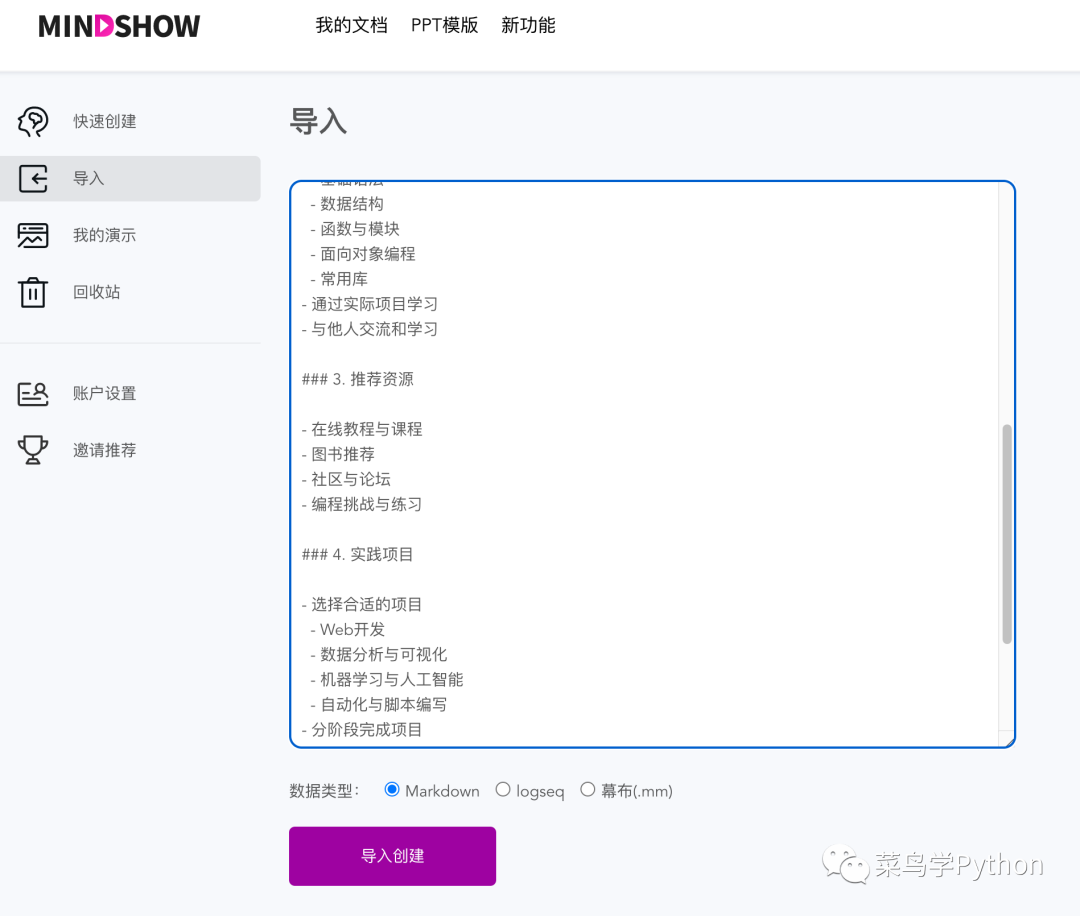Click the line '- 函数与模块'
Screen dimensions: 1080x916
(354, 229)
